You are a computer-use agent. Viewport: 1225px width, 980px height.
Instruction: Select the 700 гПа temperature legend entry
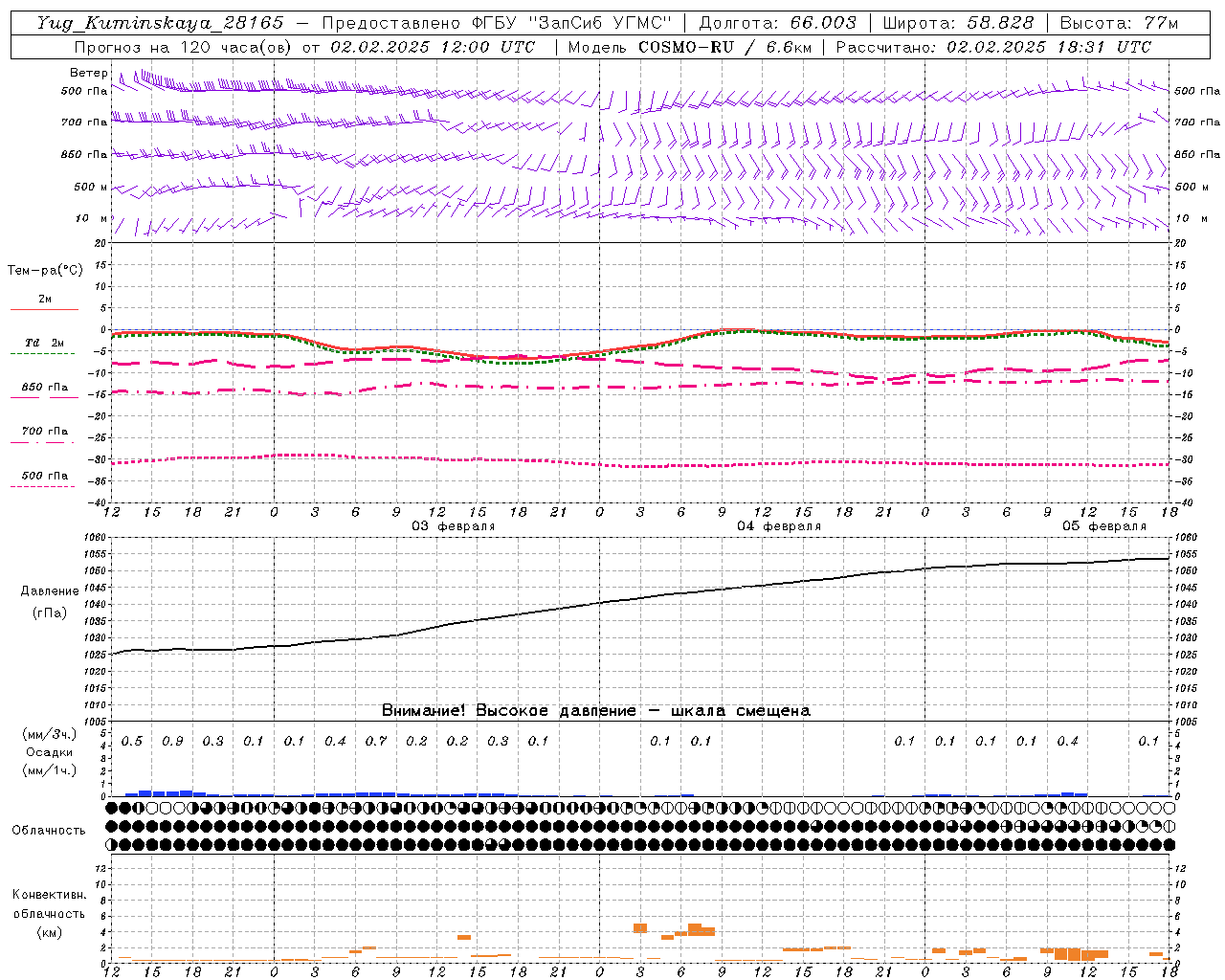pos(44,432)
